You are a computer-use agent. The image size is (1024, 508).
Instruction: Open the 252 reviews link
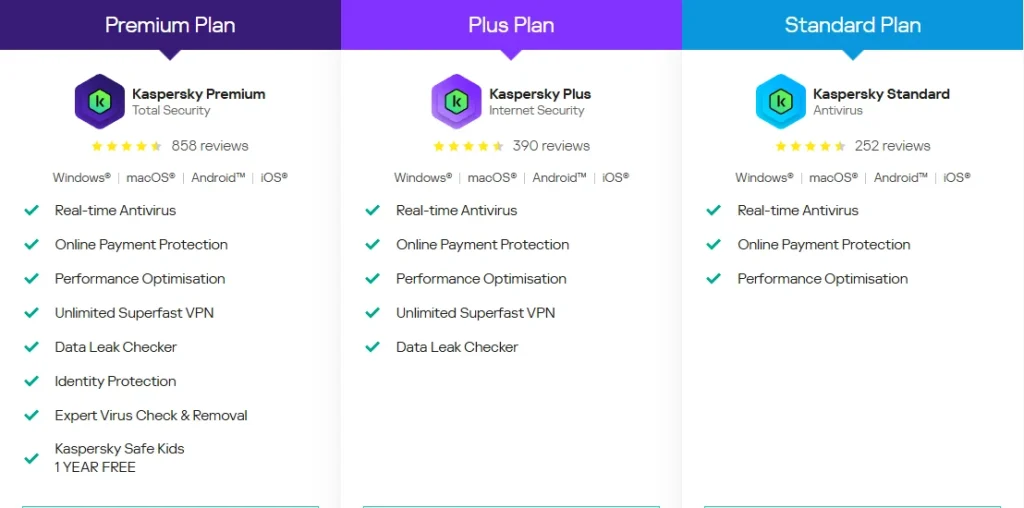[893, 146]
